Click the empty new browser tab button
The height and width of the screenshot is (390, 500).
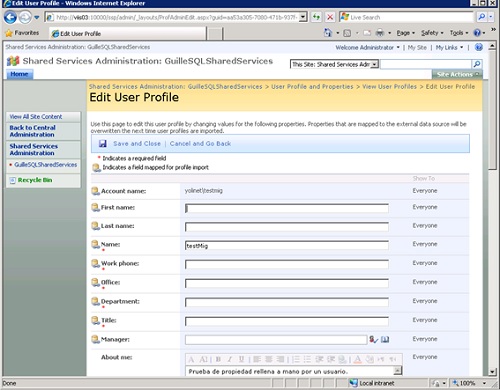point(215,34)
